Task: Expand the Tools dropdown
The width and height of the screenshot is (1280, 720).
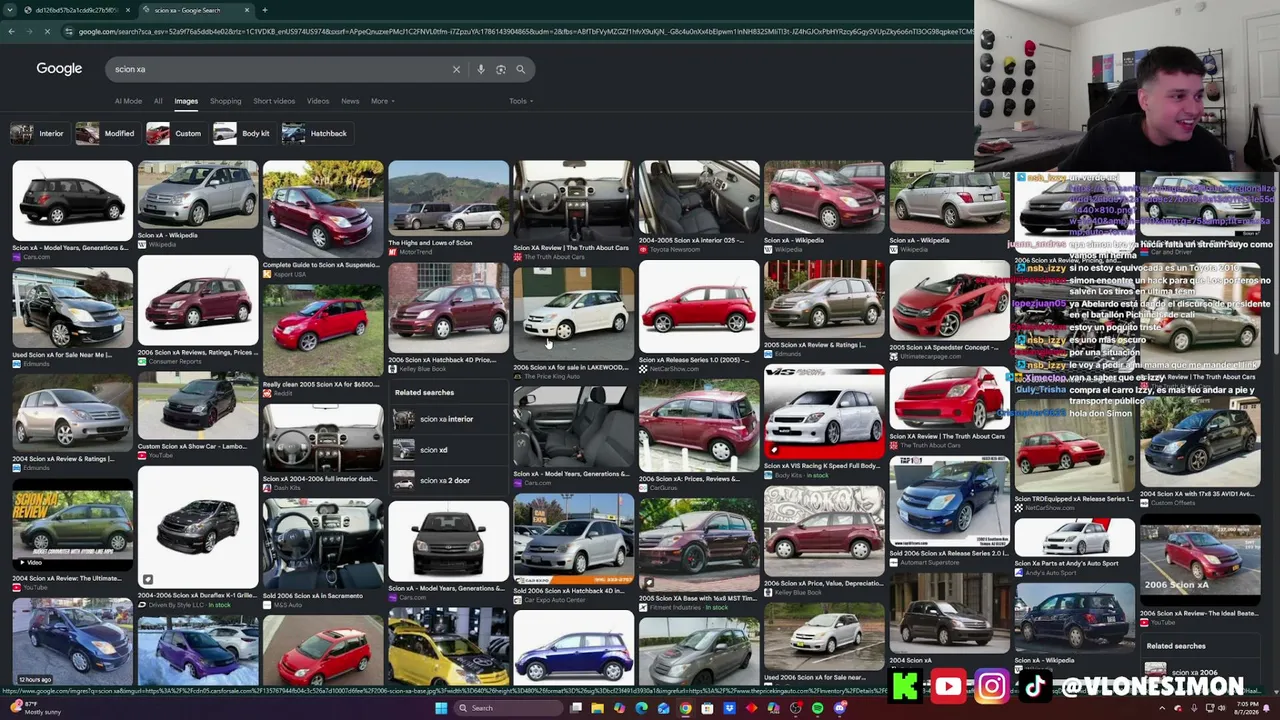Action: tap(520, 101)
